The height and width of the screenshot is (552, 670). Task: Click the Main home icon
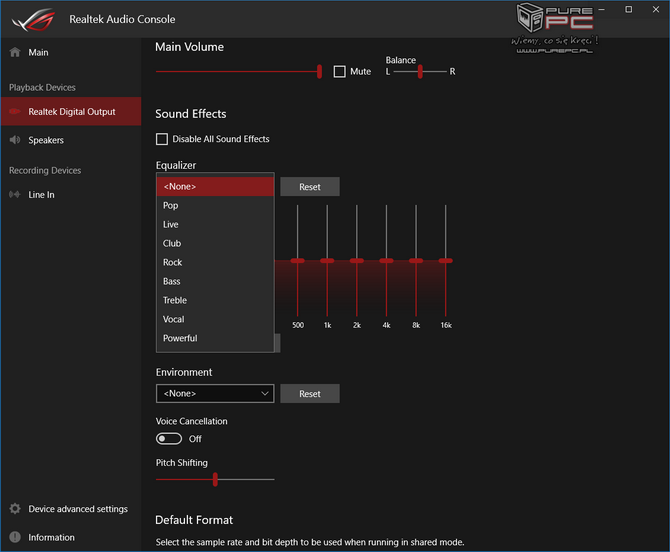click(x=15, y=52)
